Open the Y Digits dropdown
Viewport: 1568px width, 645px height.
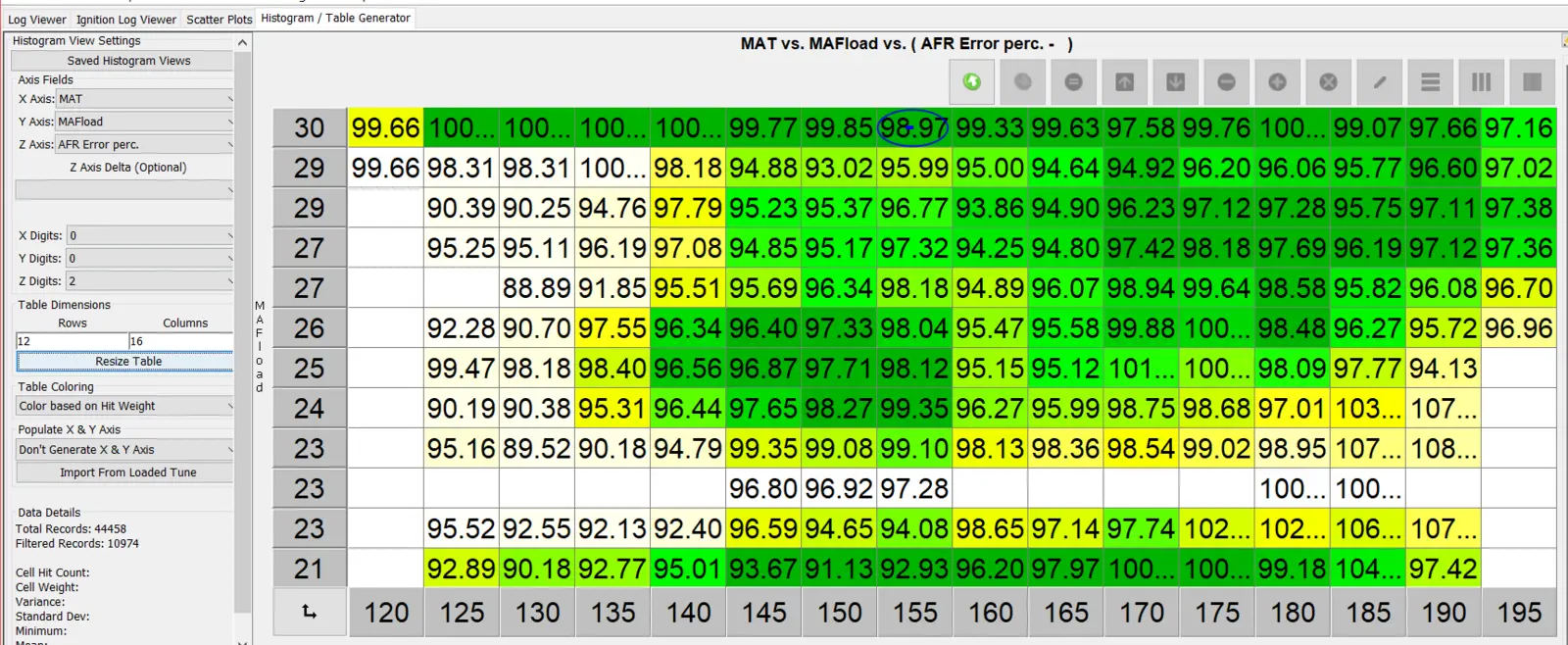coord(150,258)
